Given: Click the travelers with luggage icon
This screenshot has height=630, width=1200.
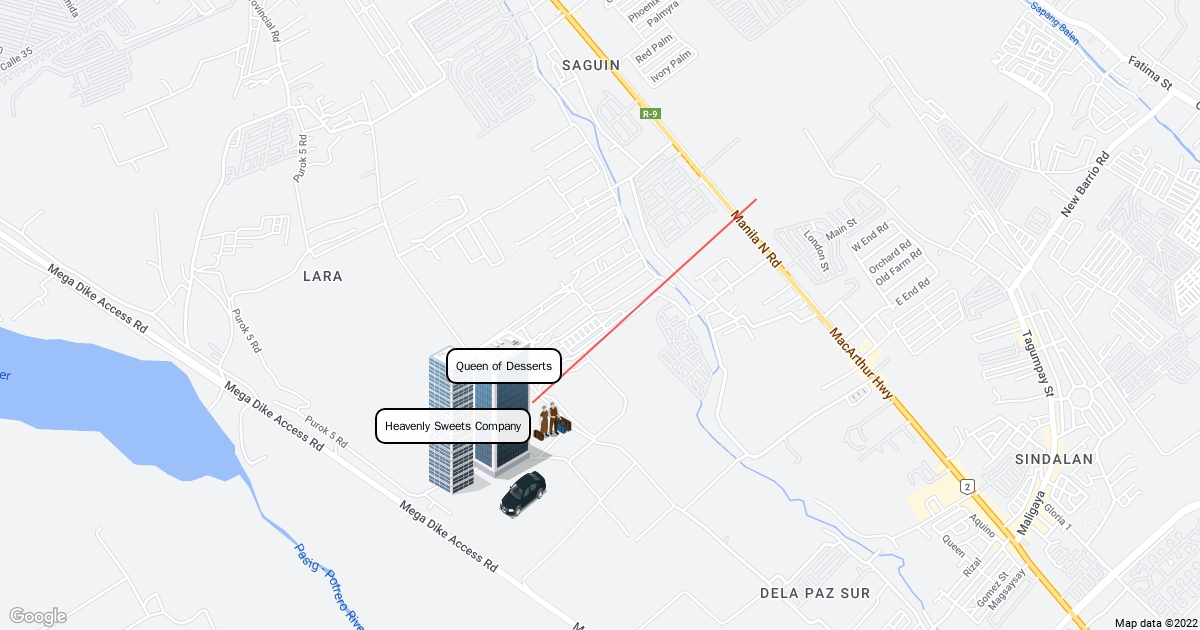Looking at the screenshot, I should (x=553, y=421).
